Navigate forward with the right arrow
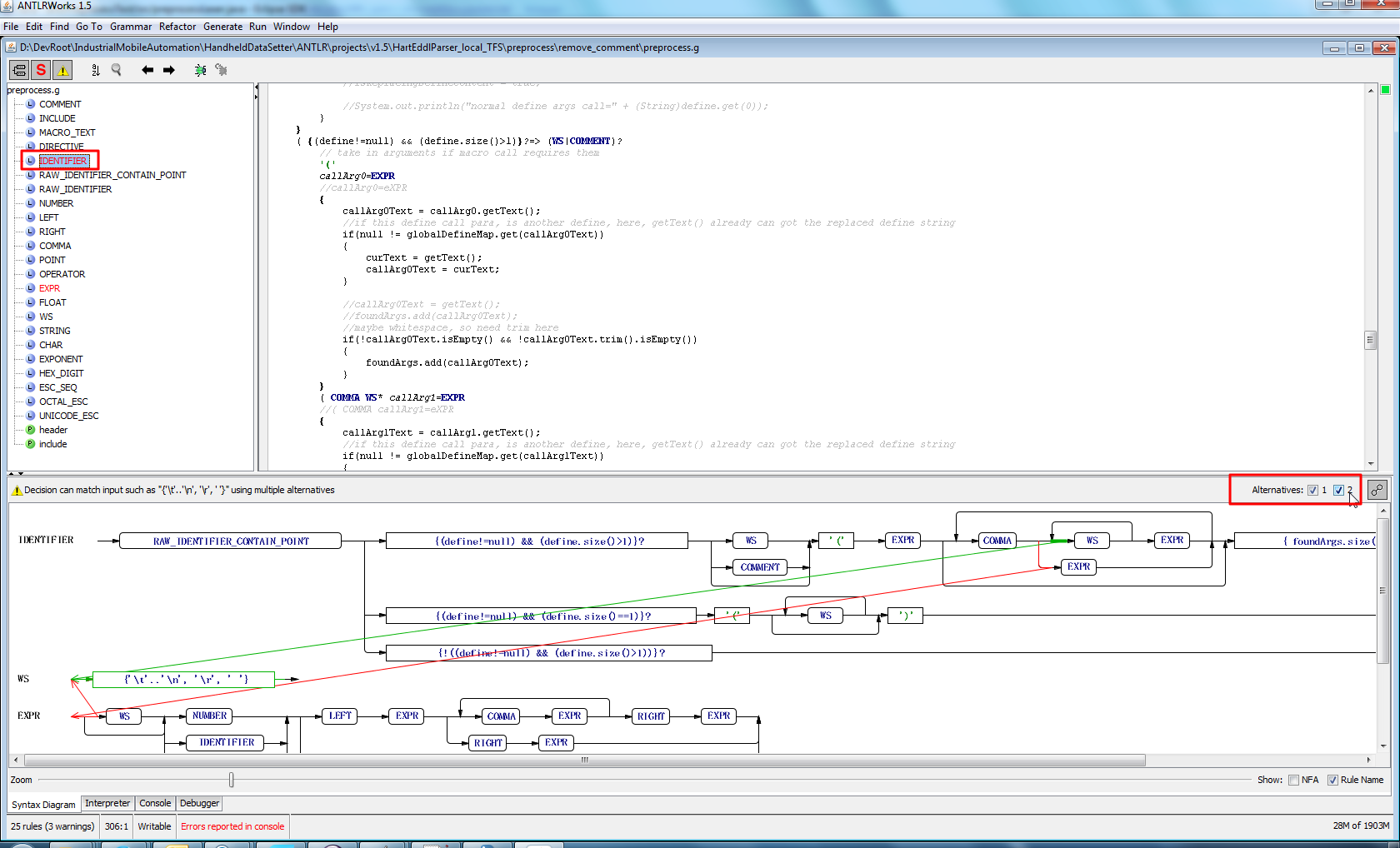Image resolution: width=1400 pixels, height=848 pixels. click(x=169, y=70)
